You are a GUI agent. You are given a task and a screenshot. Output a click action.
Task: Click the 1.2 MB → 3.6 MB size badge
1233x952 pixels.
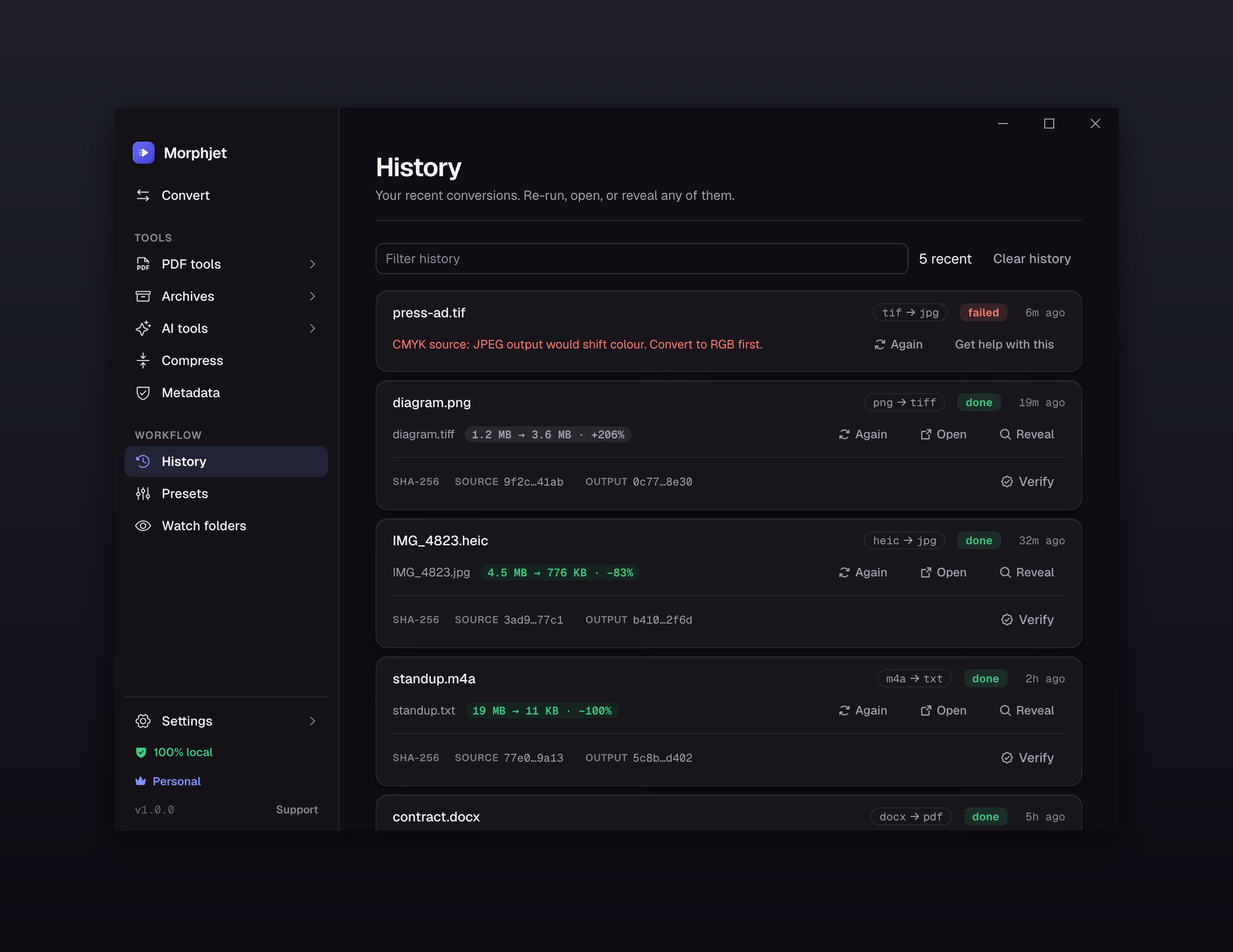pos(548,434)
